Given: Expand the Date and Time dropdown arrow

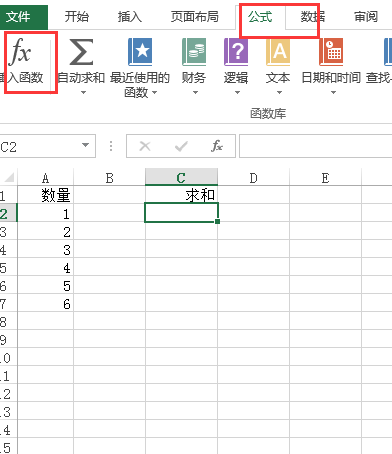Looking at the screenshot, I should (333, 92).
